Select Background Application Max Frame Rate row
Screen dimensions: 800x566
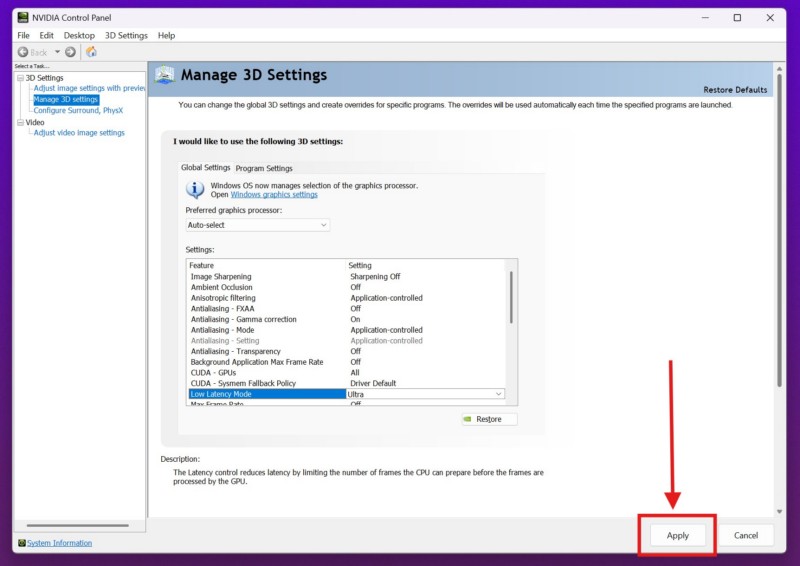click(x=346, y=362)
